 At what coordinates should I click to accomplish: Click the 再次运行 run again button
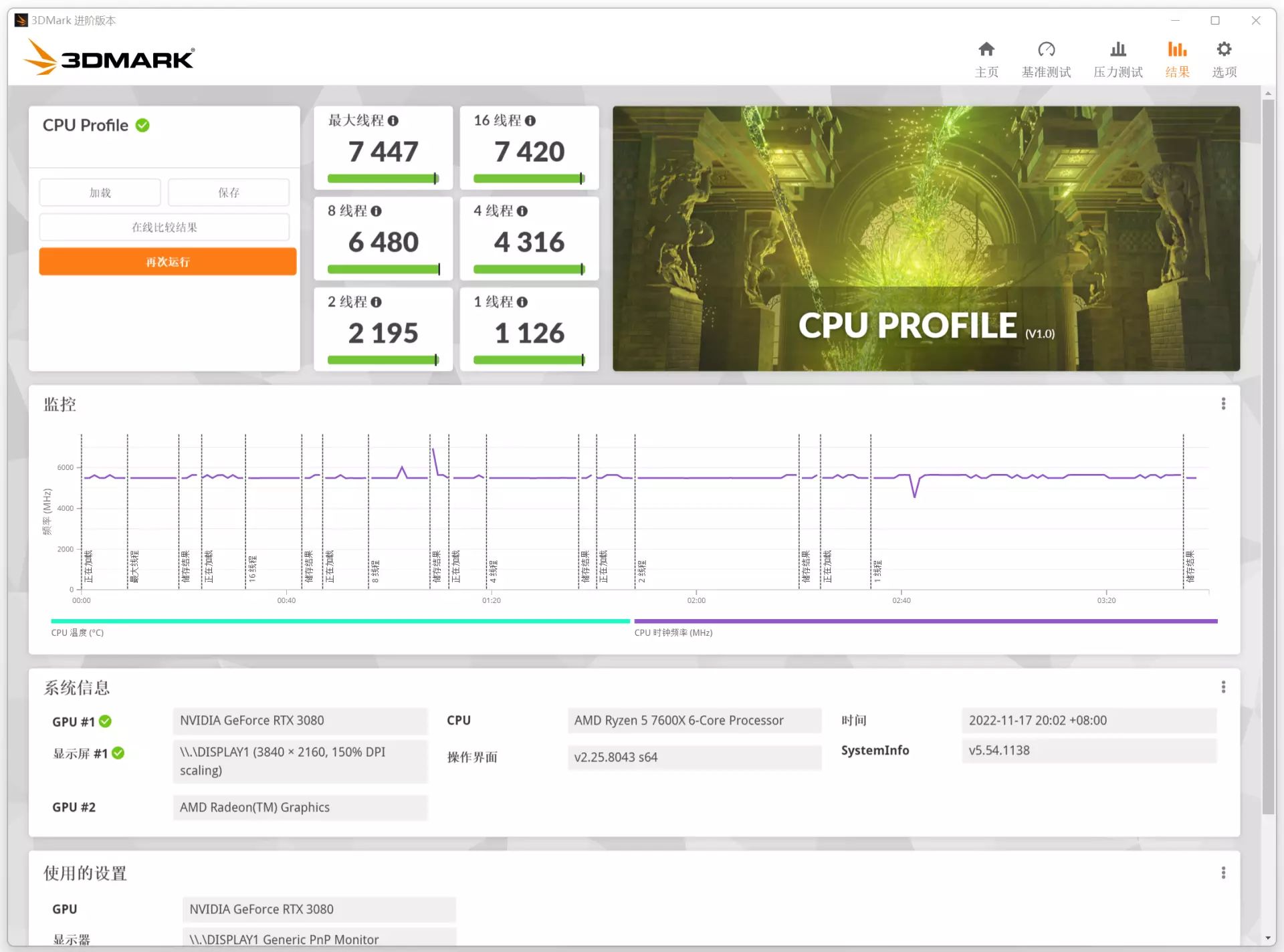167,261
